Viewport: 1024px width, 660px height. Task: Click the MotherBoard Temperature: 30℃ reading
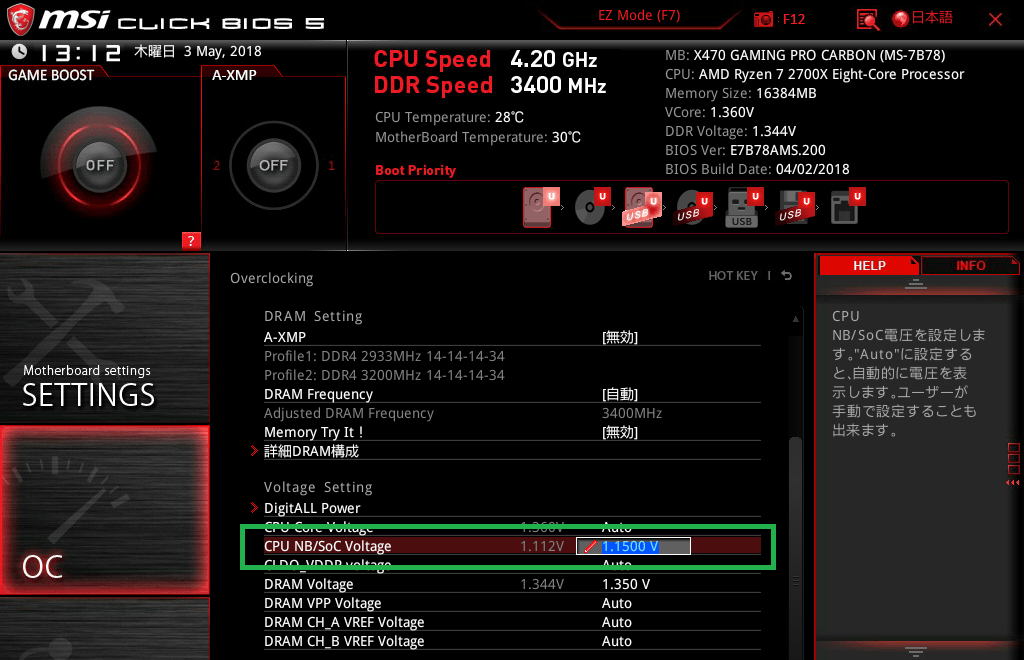(x=478, y=137)
